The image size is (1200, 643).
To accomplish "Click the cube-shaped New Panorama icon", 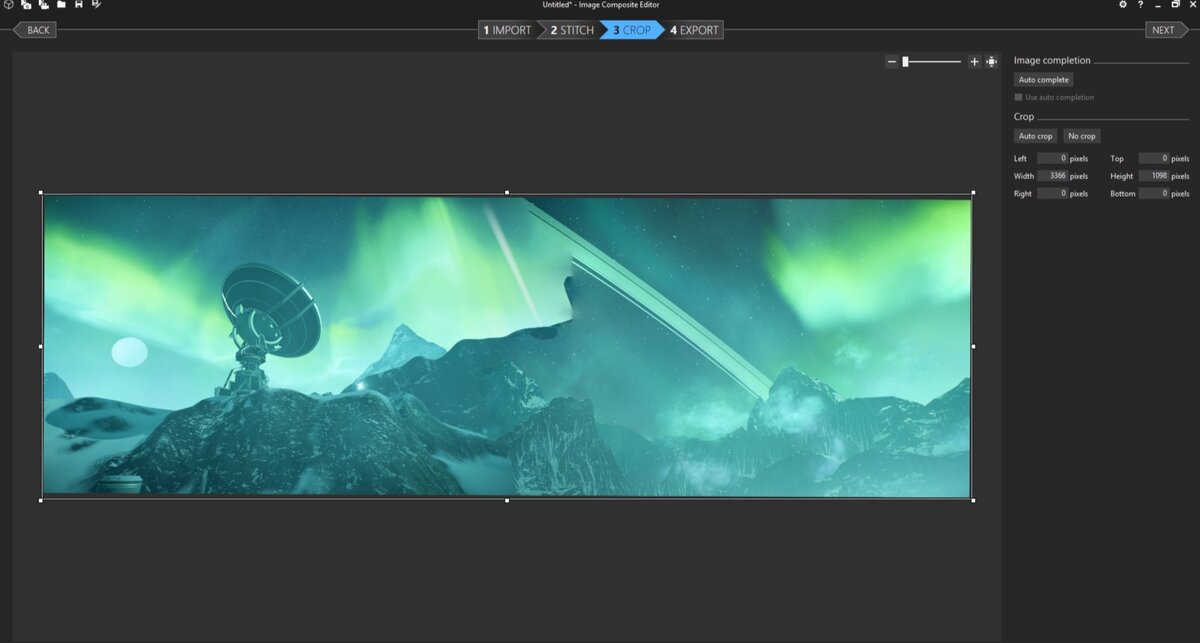I will click(x=8, y=5).
